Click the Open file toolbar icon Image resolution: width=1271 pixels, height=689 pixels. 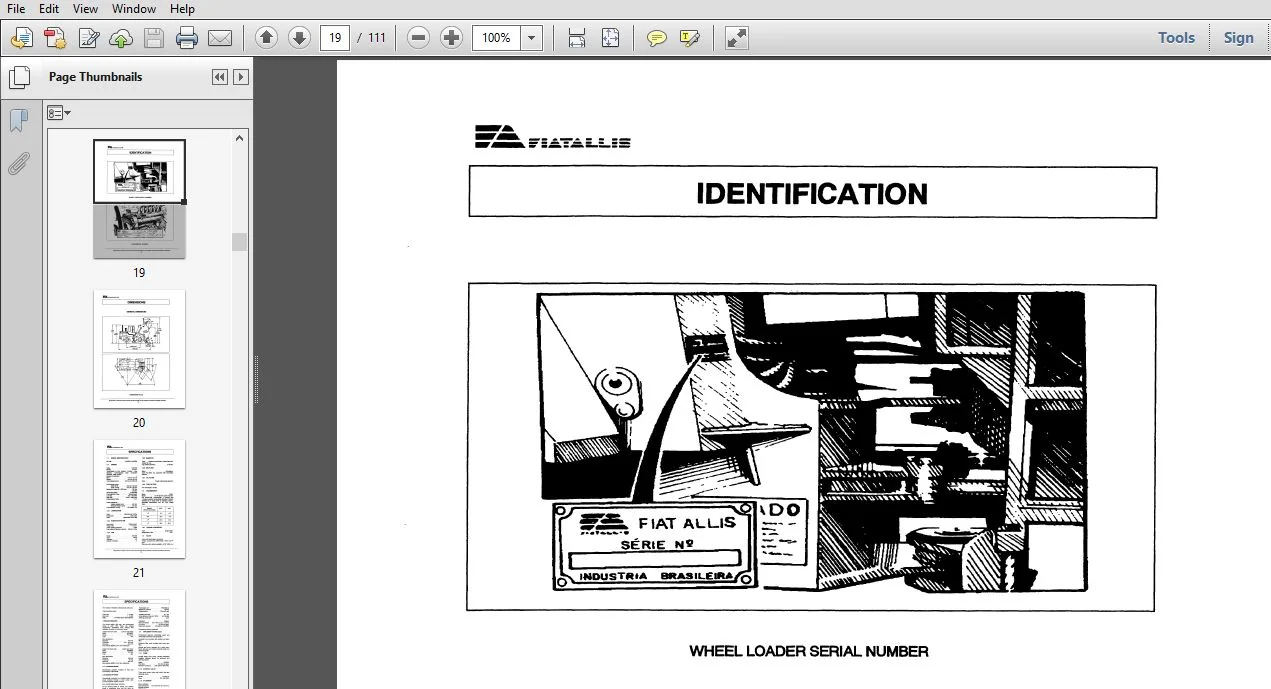[x=22, y=38]
